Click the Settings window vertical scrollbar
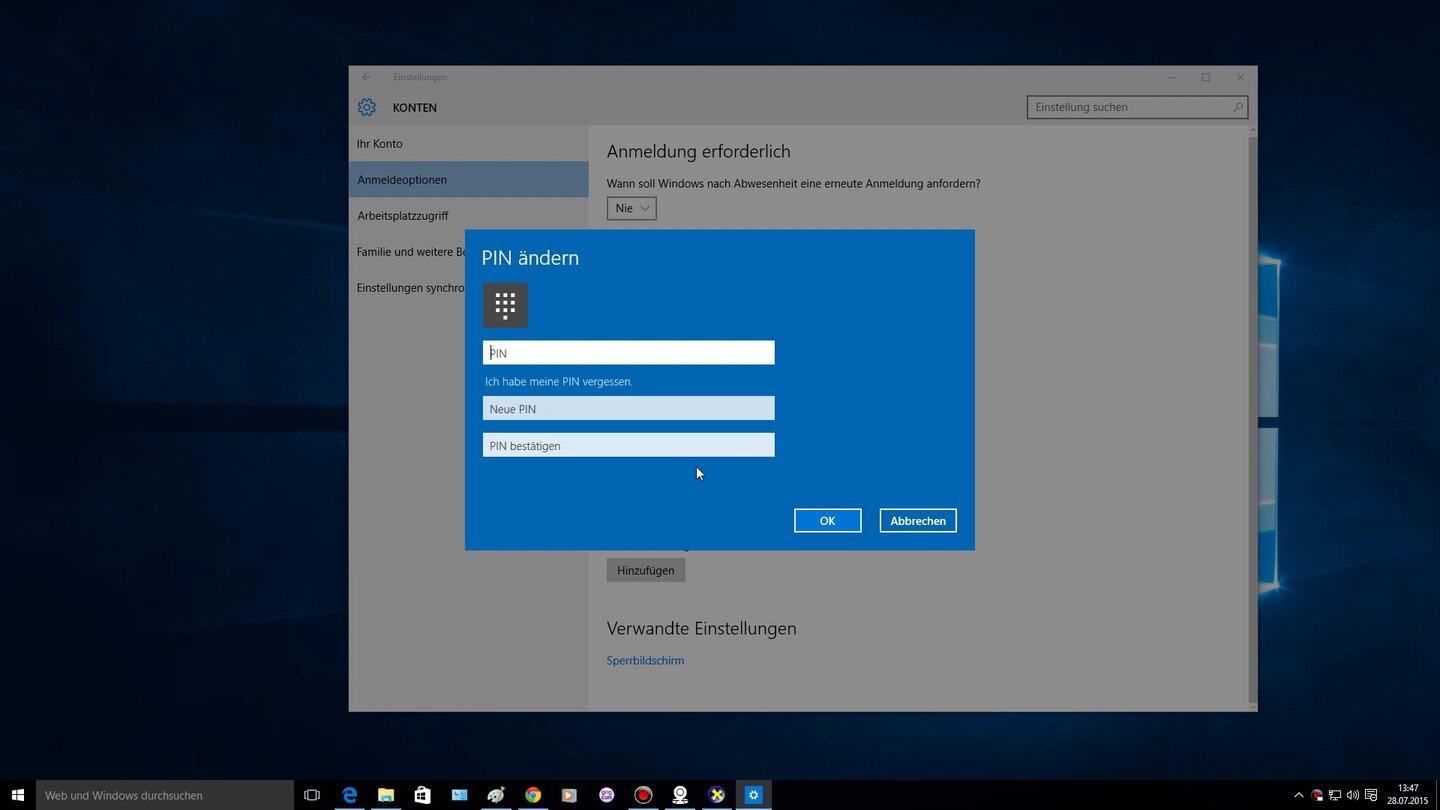Viewport: 1440px width, 810px height. [x=1252, y=418]
